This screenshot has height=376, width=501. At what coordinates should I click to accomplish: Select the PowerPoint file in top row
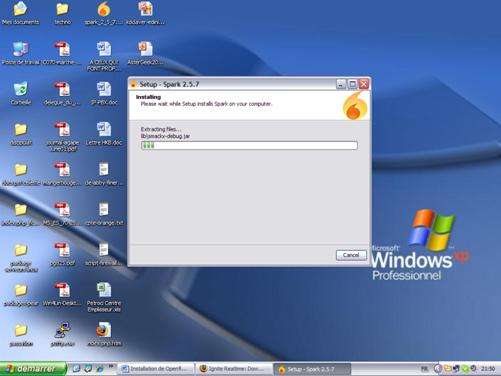(x=146, y=13)
